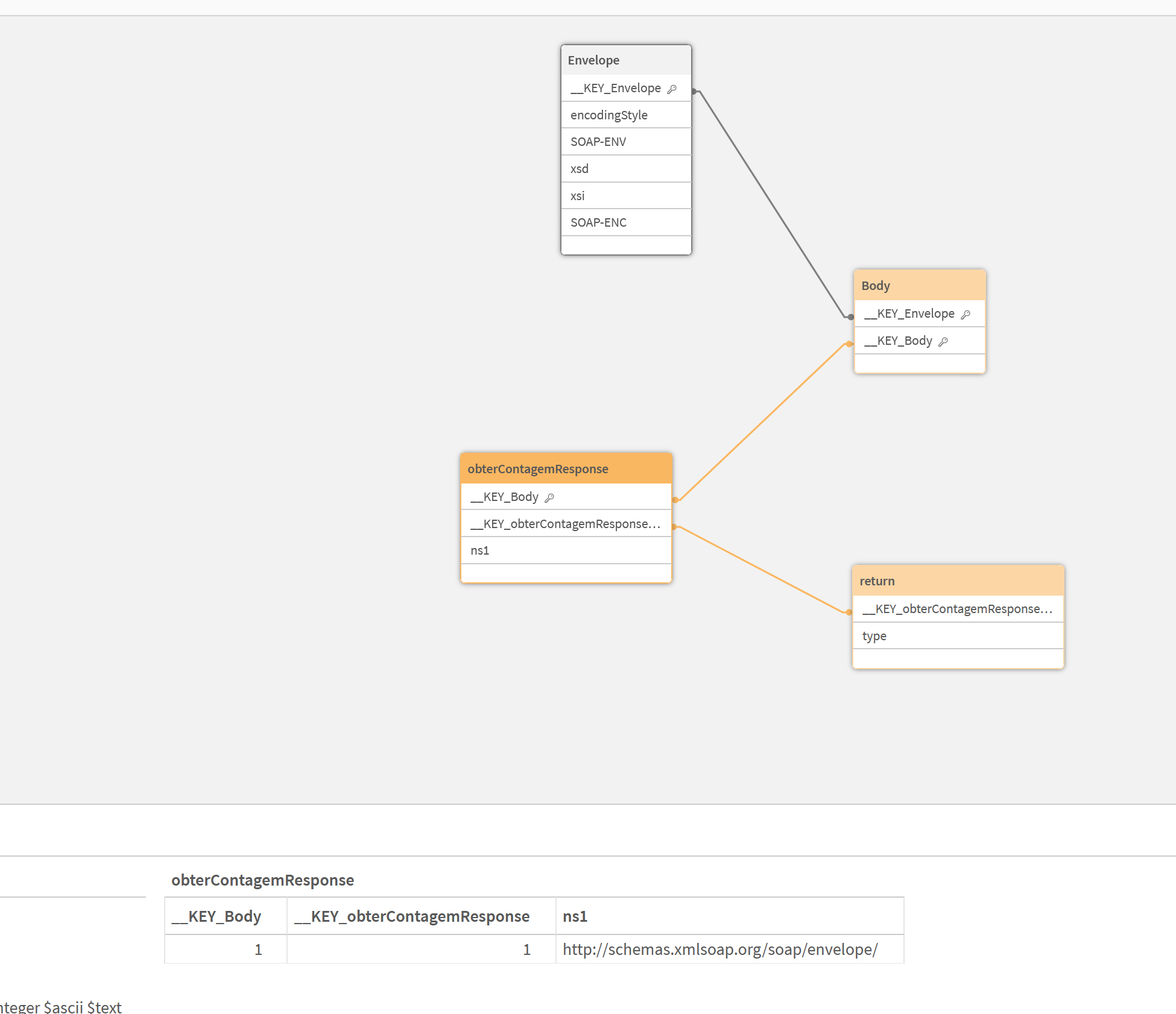
Task: Click __KEY_Body field in obterContagemResponse table
Action: pos(566,497)
